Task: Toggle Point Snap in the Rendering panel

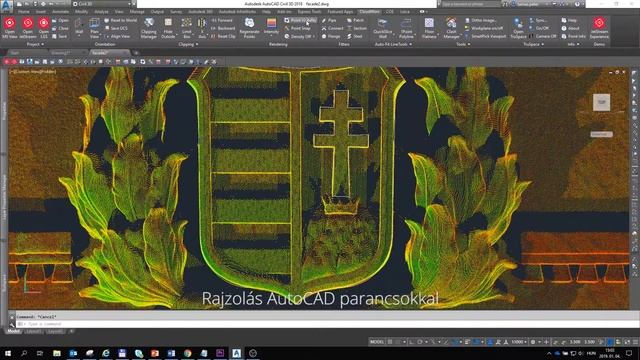Action: click(297, 28)
